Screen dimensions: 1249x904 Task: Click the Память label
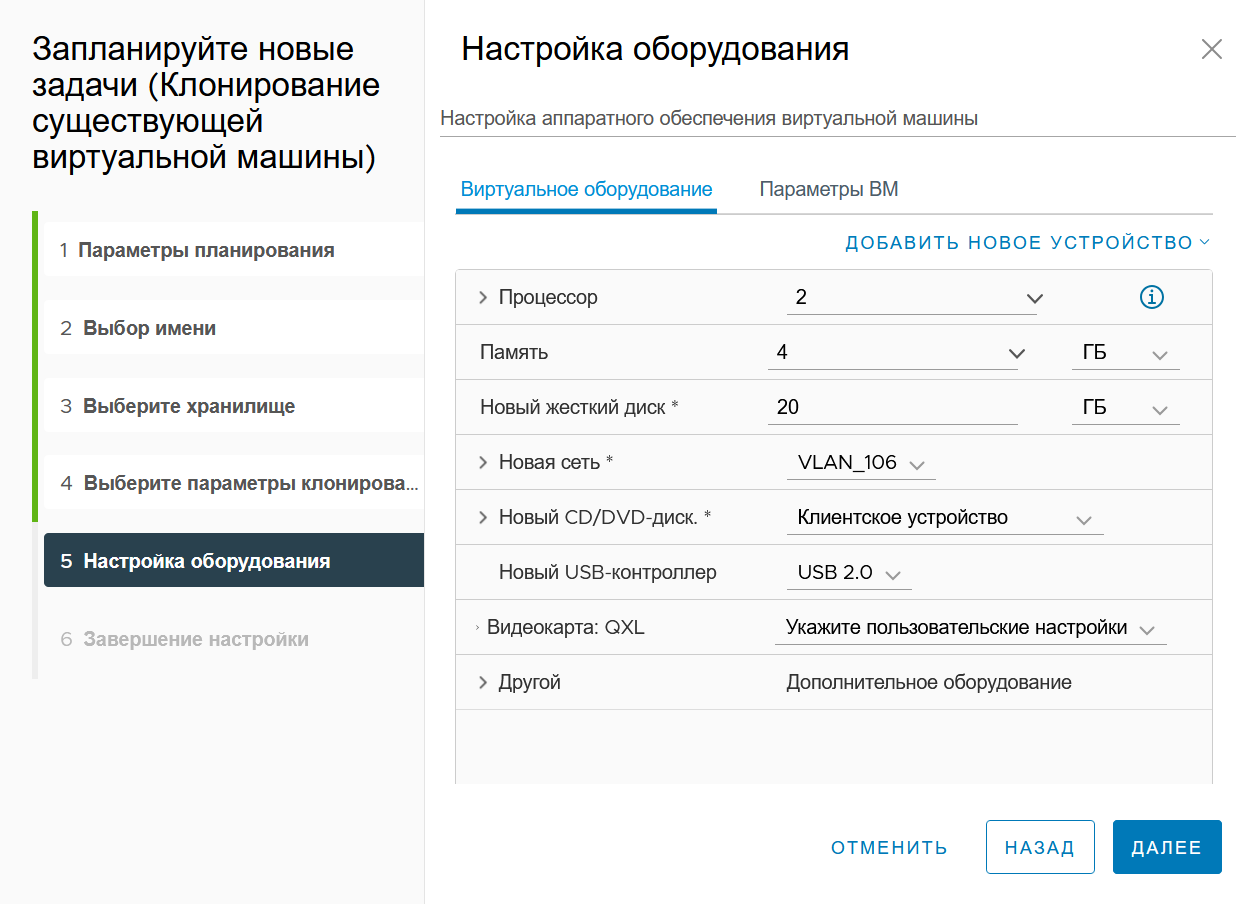(x=514, y=352)
